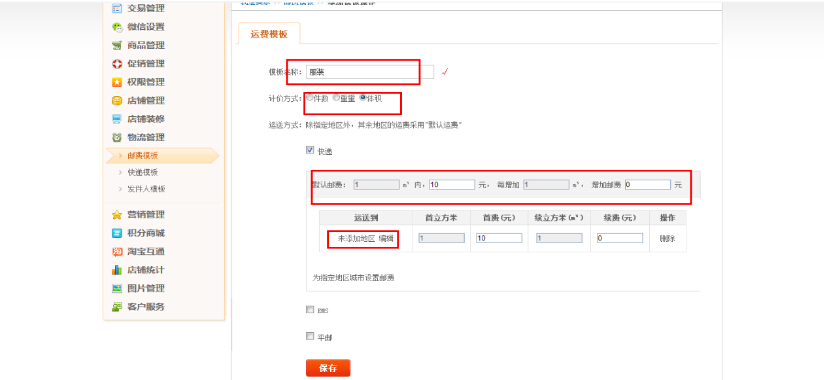Open 积分商城 menu section

pos(146,233)
